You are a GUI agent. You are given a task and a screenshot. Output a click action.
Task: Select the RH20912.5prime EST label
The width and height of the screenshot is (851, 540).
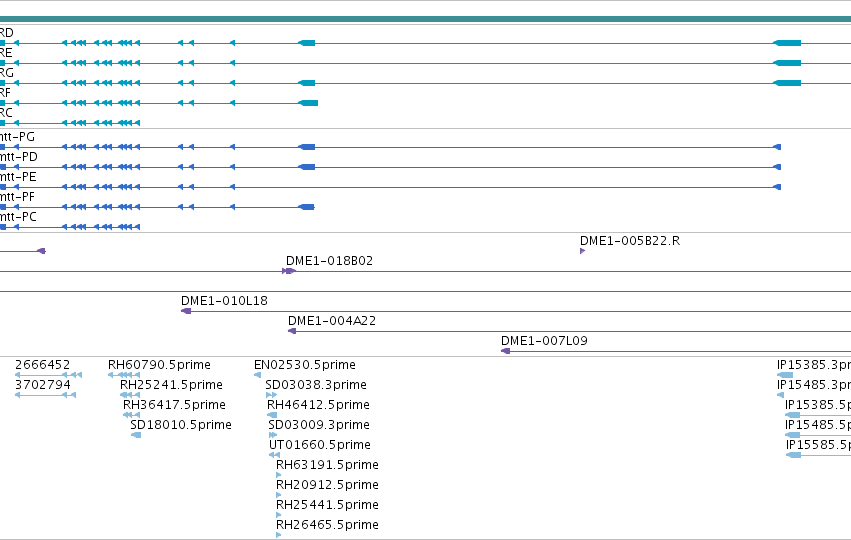327,485
